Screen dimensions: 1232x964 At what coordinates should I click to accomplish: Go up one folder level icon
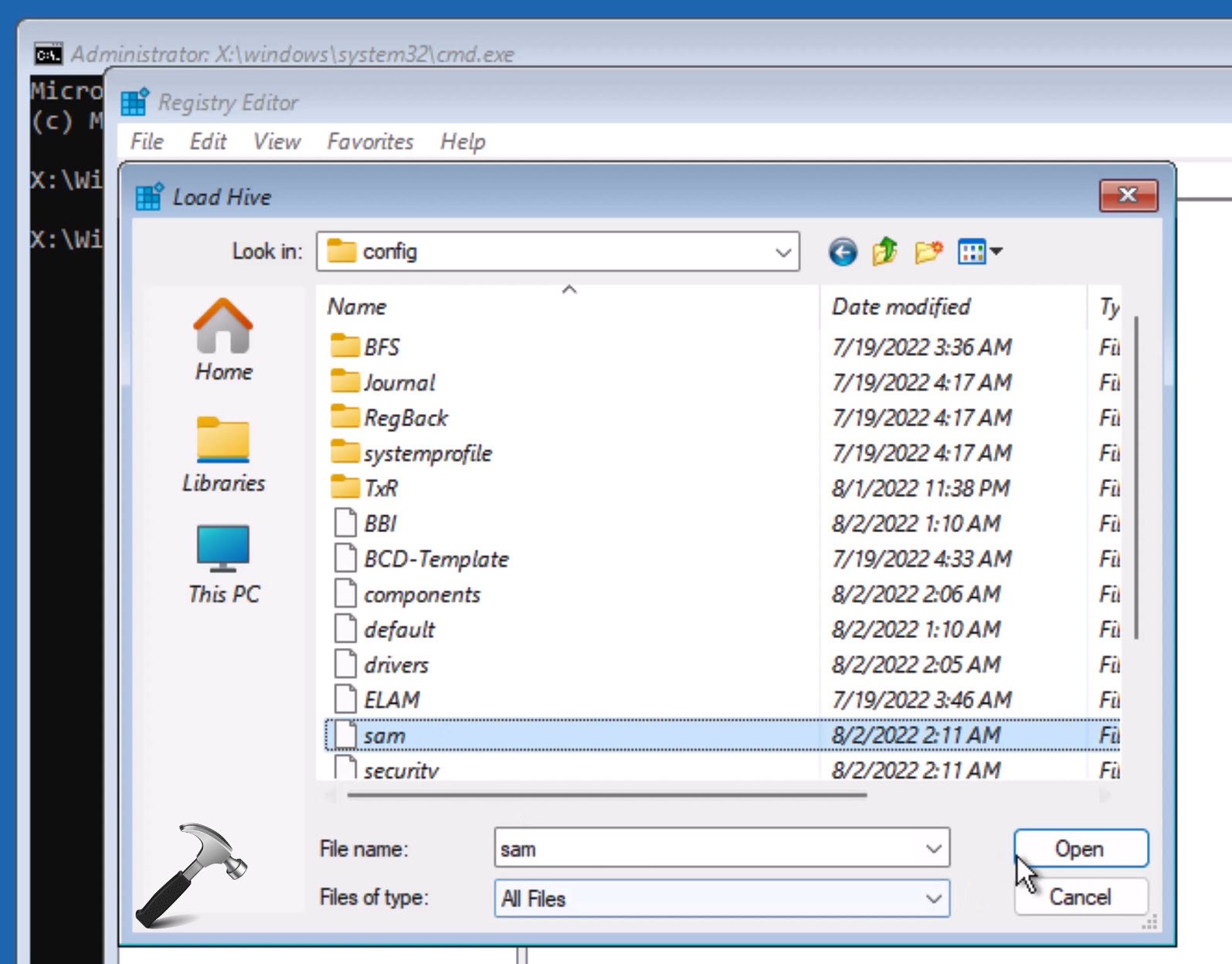pyautogui.click(x=884, y=252)
